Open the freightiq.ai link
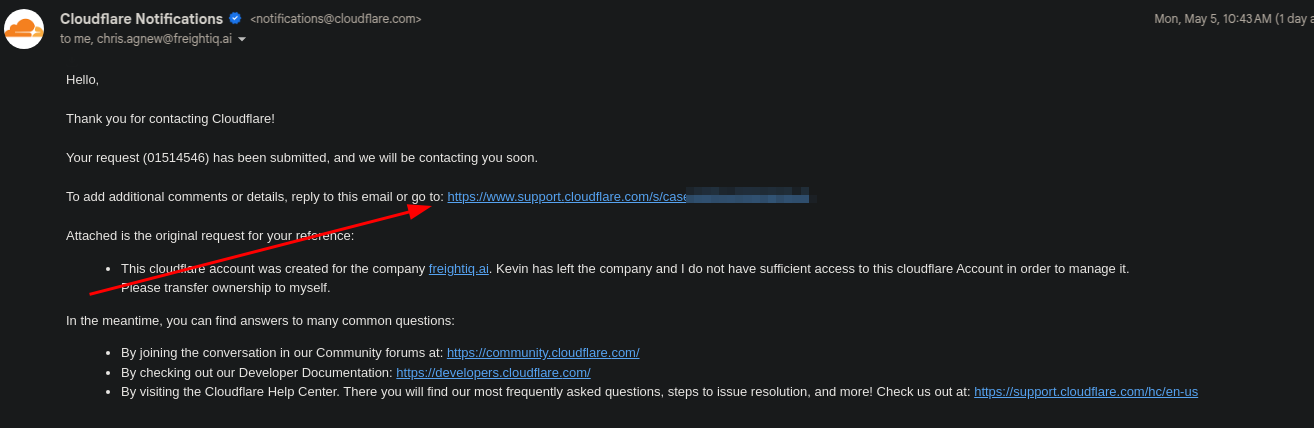 (458, 269)
